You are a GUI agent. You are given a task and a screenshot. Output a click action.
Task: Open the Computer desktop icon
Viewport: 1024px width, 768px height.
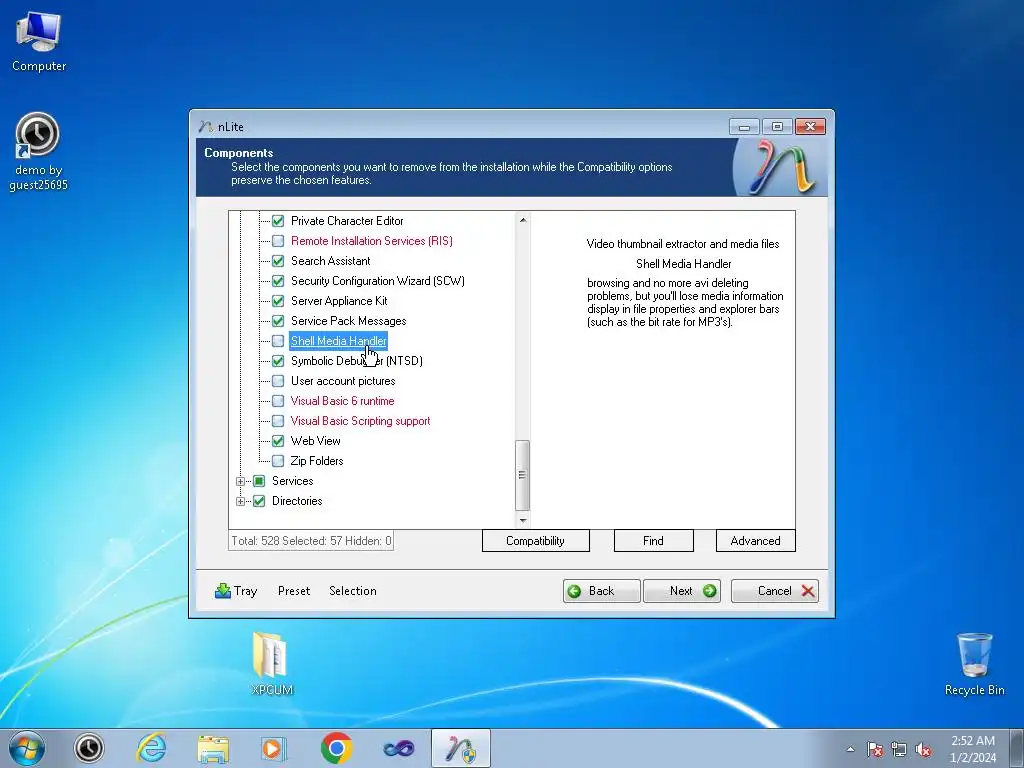coord(39,41)
